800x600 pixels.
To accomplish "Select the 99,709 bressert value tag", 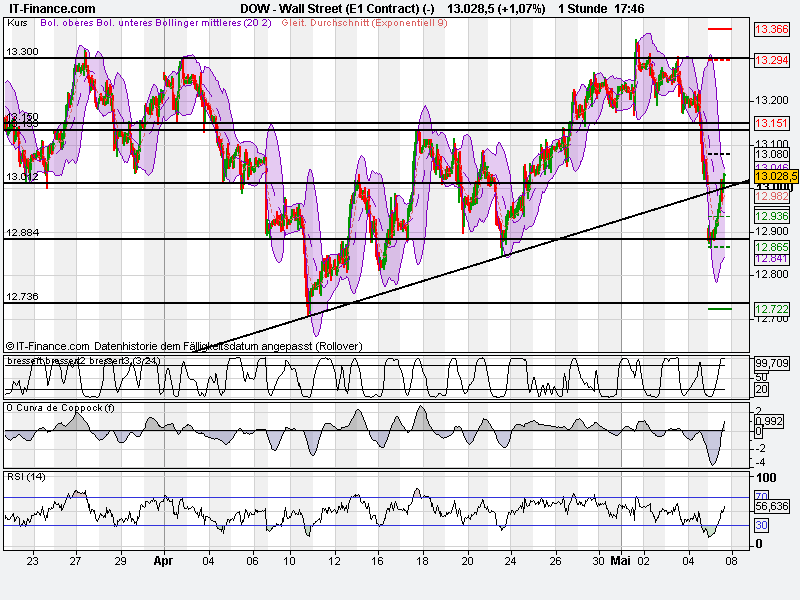I will click(771, 363).
